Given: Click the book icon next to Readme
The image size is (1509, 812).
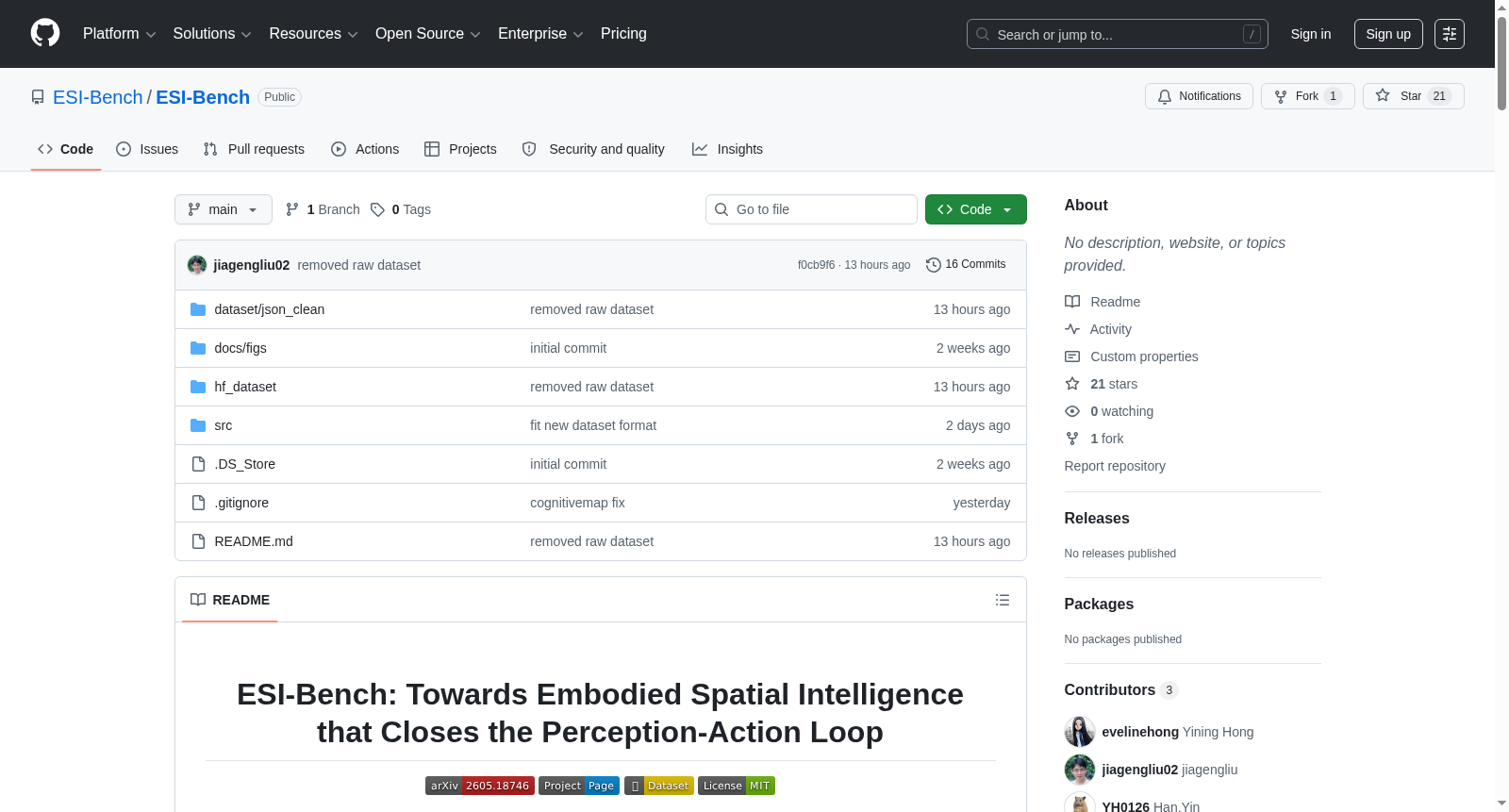Looking at the screenshot, I should tap(1072, 302).
